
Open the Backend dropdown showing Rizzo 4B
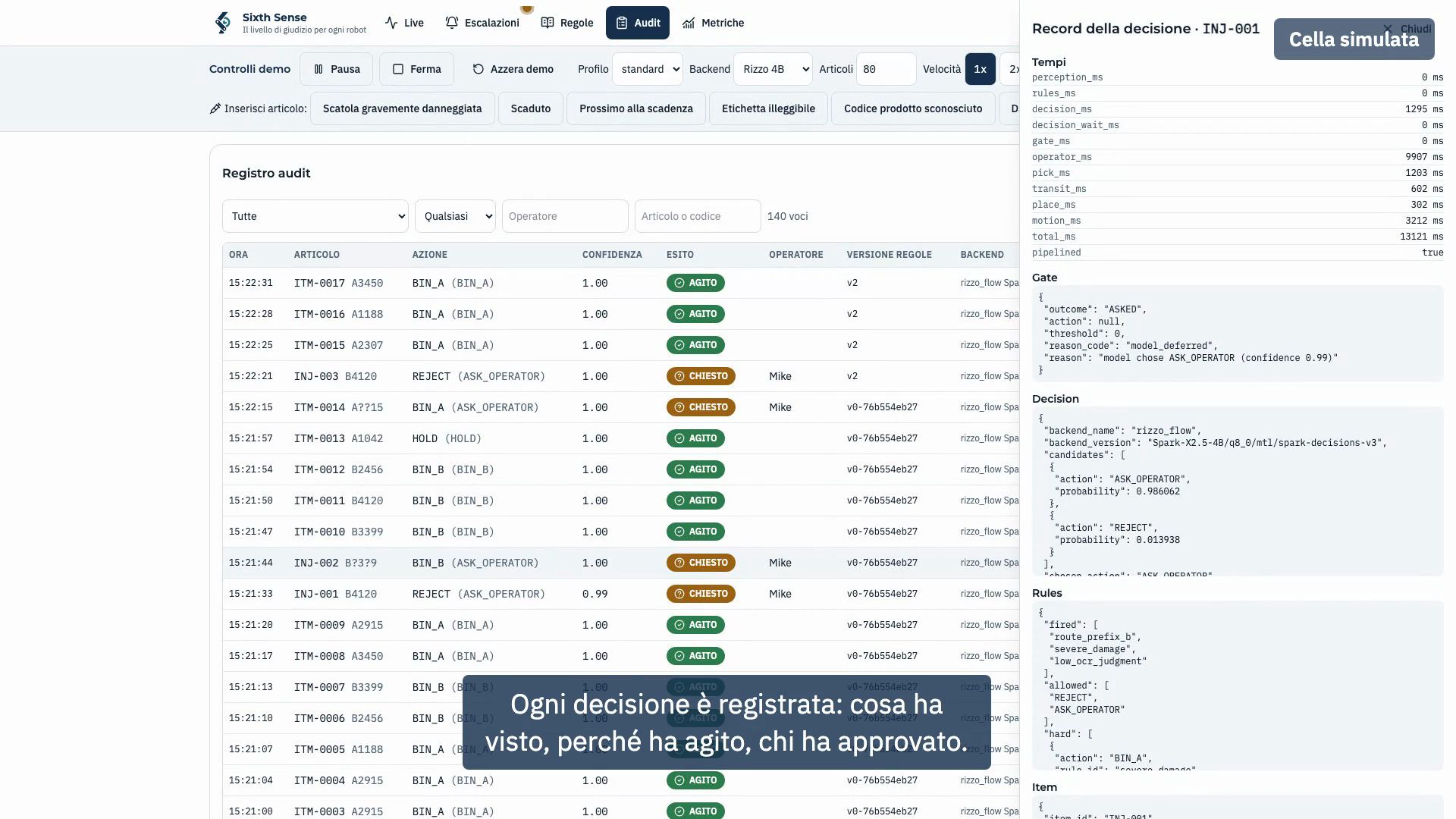pos(773,69)
